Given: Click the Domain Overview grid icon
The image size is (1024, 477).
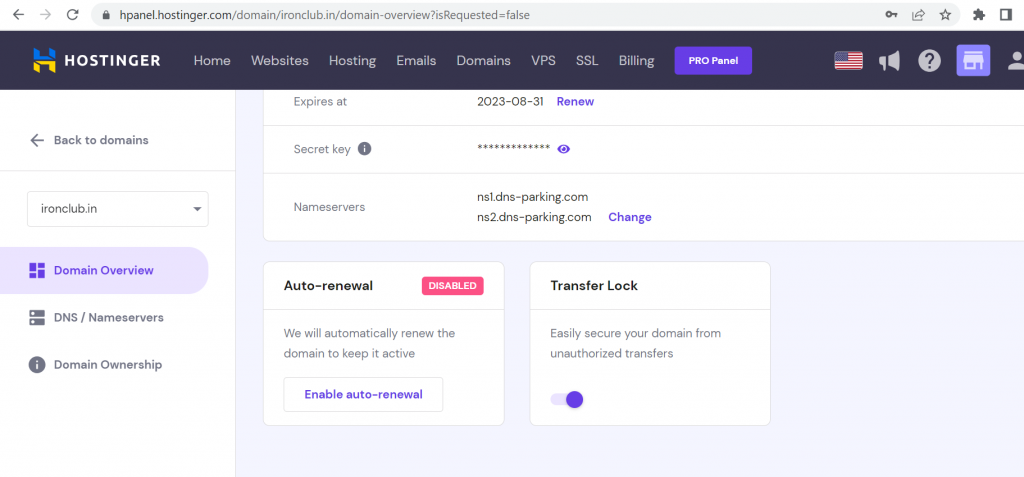Looking at the screenshot, I should [x=37, y=271].
